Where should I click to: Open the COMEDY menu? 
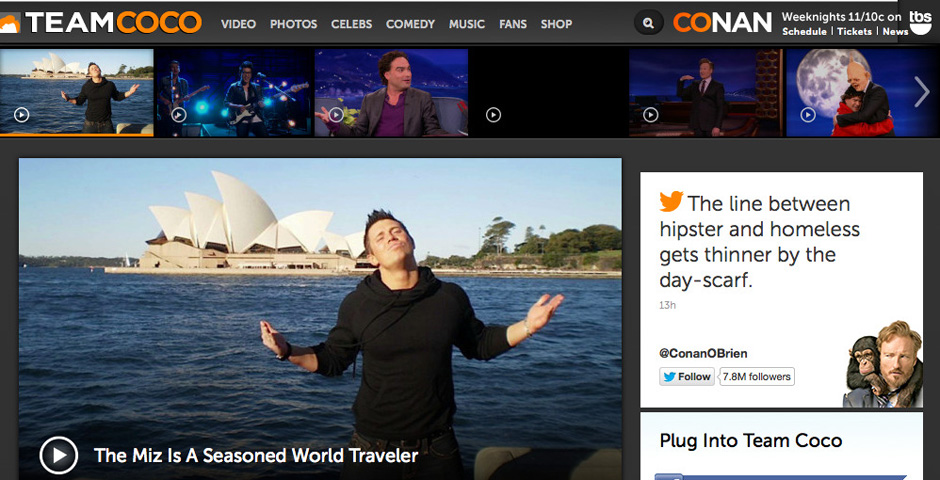tap(410, 25)
